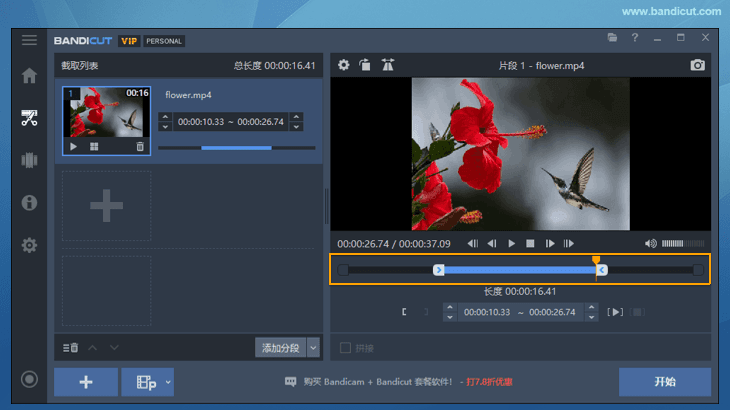Play the video in preview

(x=511, y=243)
